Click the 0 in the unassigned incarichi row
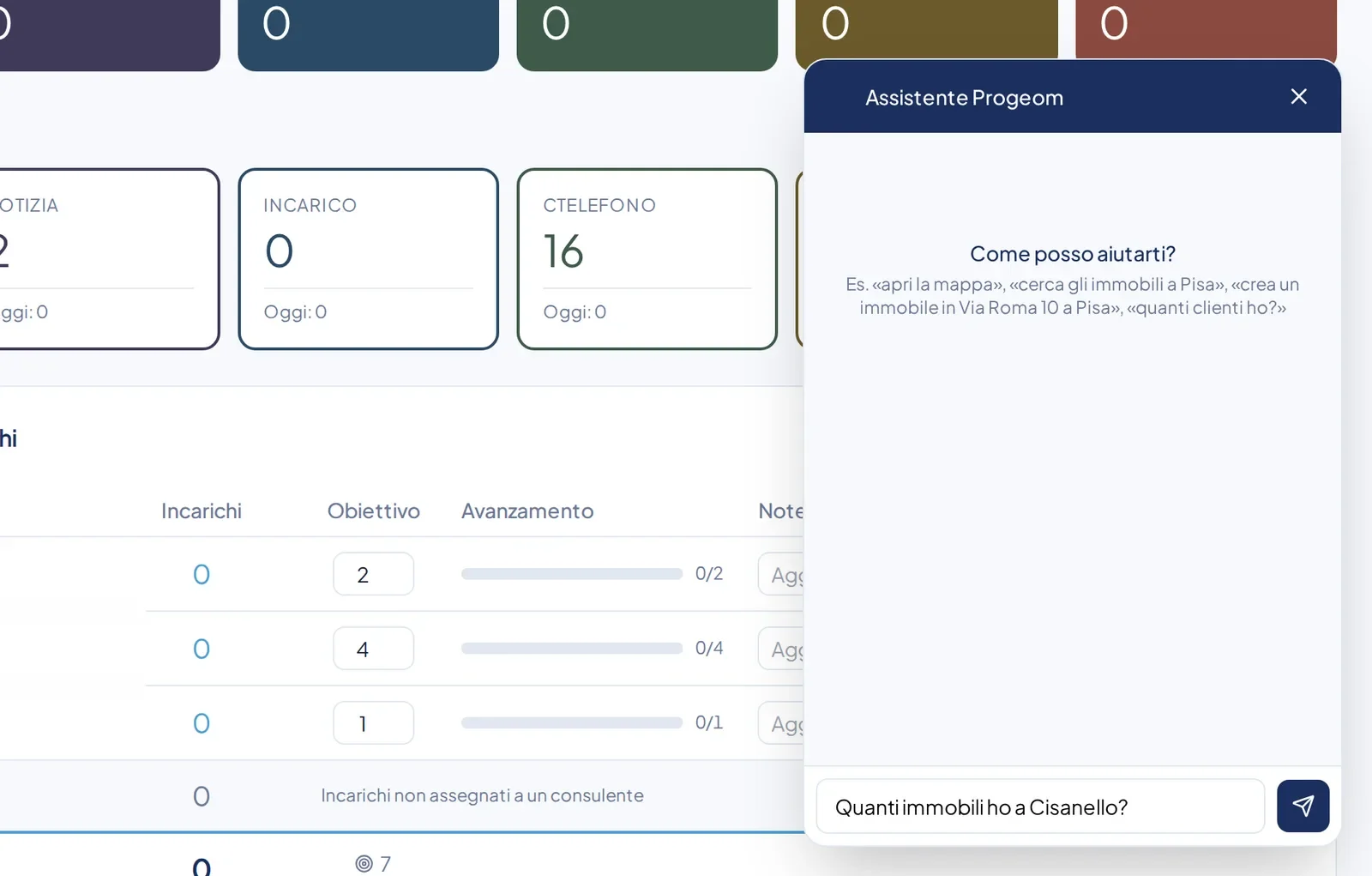The width and height of the screenshot is (1372, 876). pos(202,796)
